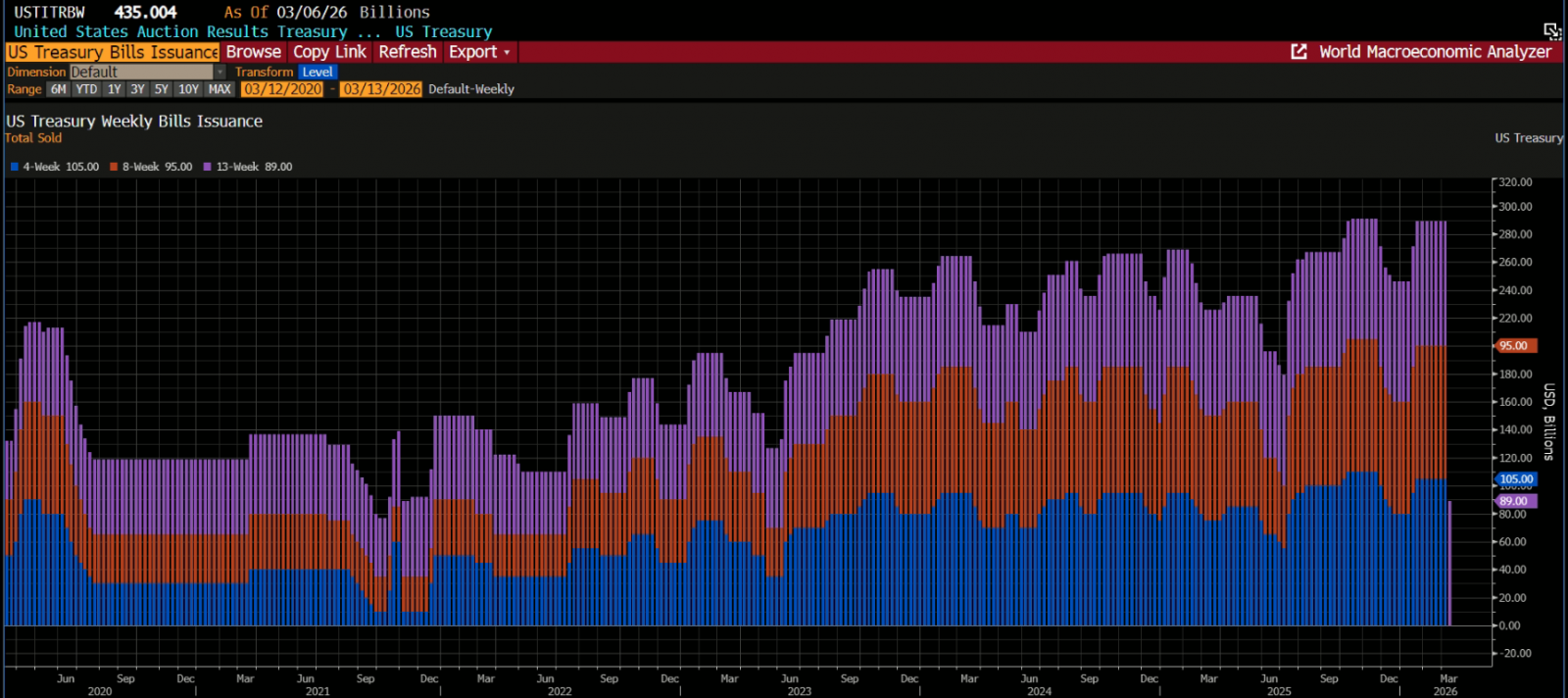Click the start date field 03/12/2020
Screen dimensions: 1568x698
(282, 89)
